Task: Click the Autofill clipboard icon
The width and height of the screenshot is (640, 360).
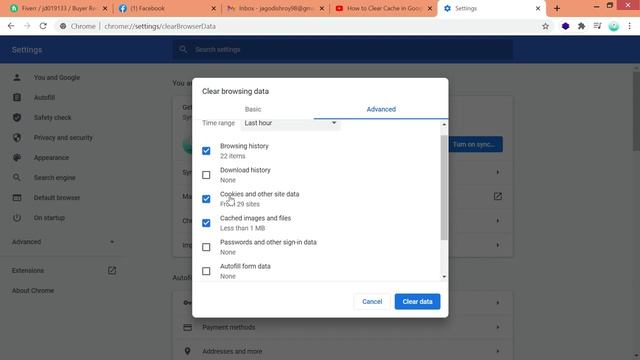Action: coord(17,97)
